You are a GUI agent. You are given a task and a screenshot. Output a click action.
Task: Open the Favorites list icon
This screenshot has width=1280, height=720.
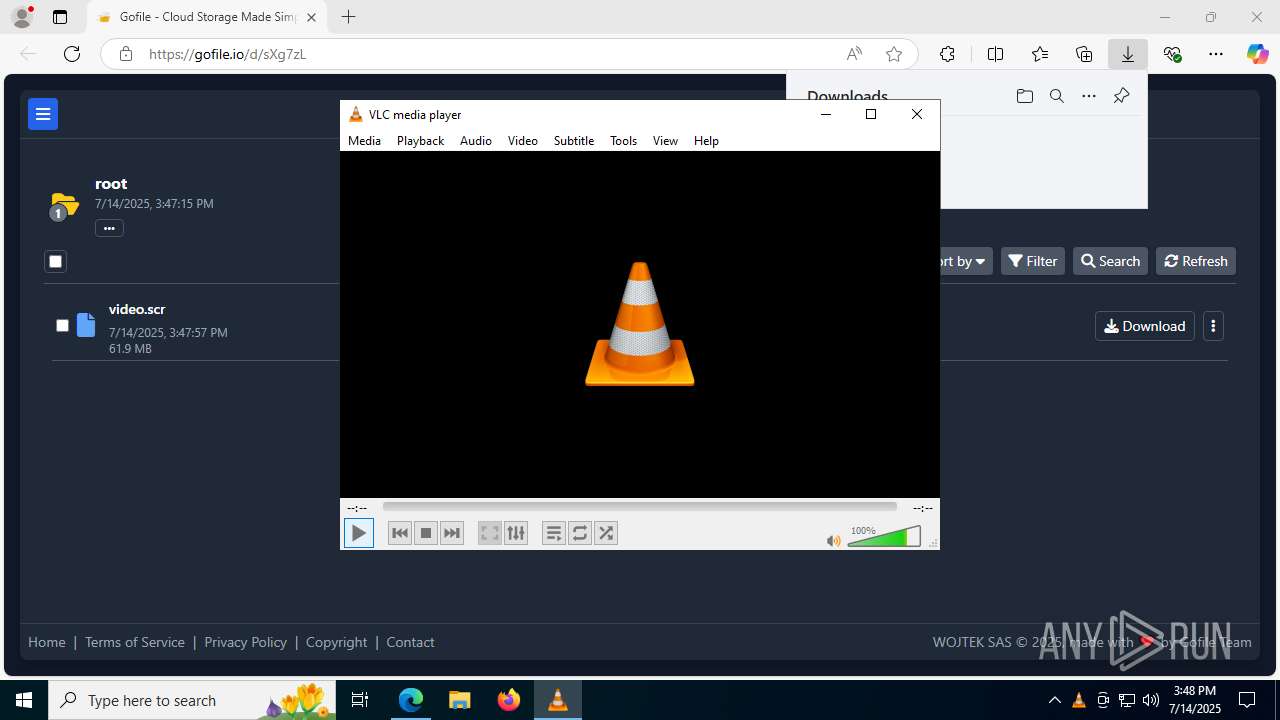pos(1040,54)
